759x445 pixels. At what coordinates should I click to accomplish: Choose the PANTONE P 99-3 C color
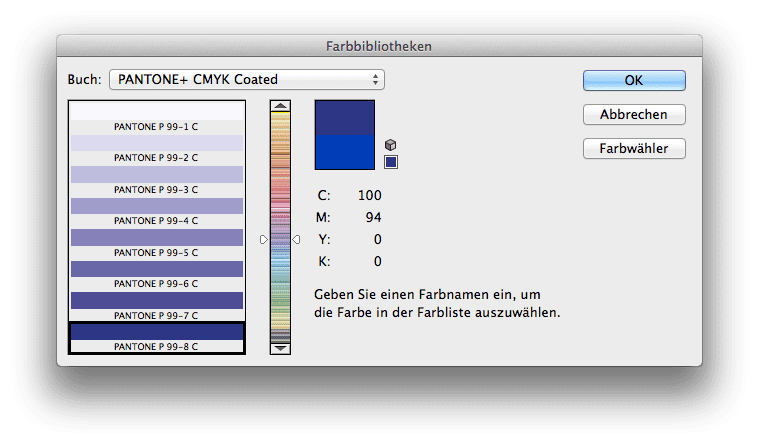pyautogui.click(x=157, y=181)
